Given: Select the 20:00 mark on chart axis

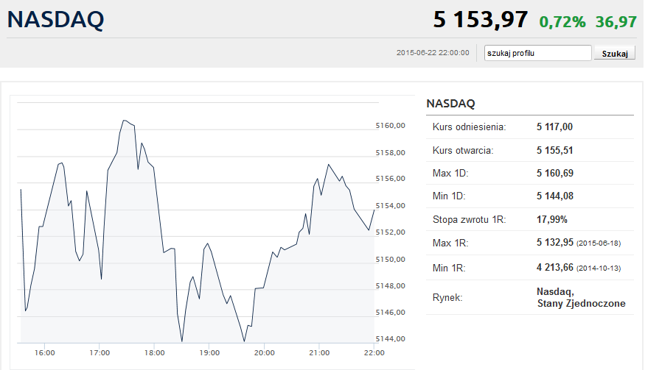Looking at the screenshot, I should 264,353.
